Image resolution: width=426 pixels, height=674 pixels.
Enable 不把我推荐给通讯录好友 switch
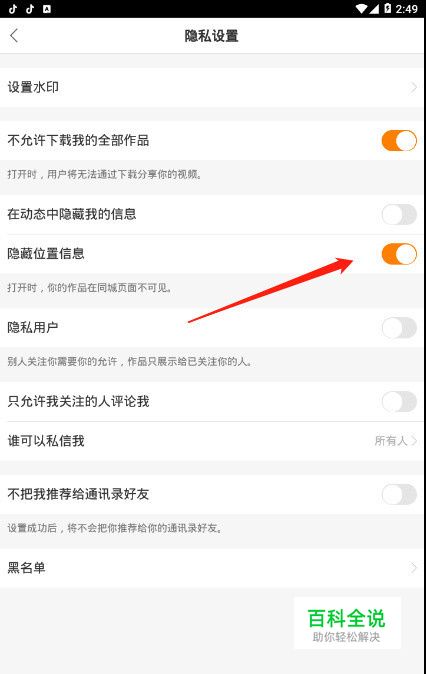[399, 494]
